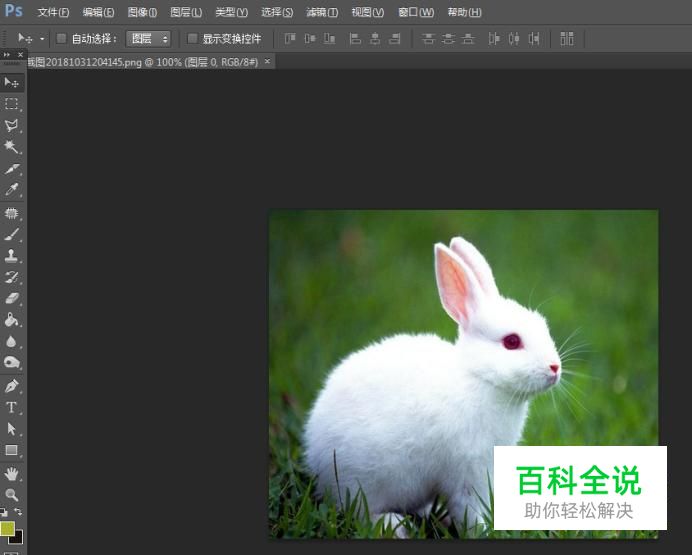Close the open png document tab
The image size is (692, 555).
pyautogui.click(x=267, y=61)
